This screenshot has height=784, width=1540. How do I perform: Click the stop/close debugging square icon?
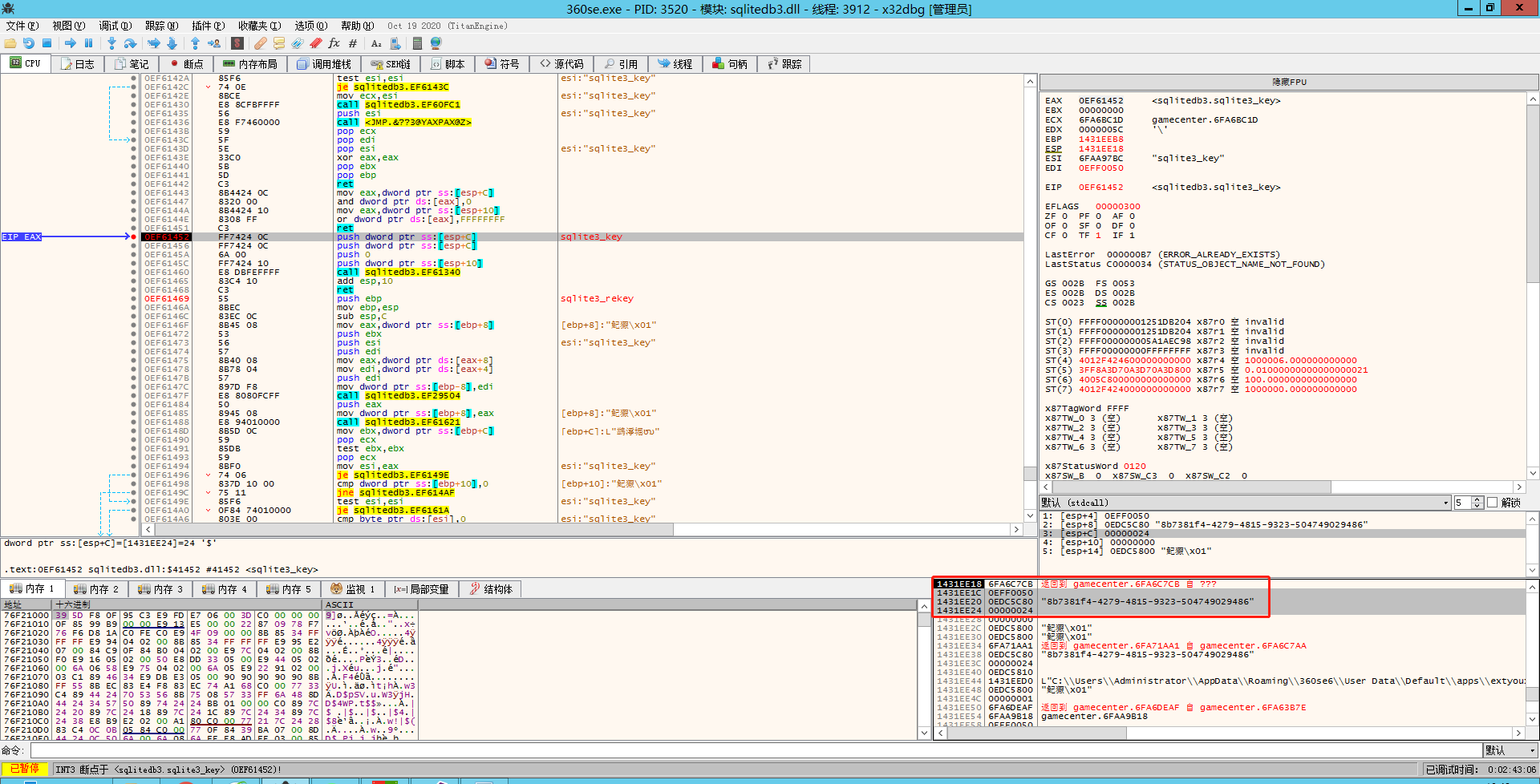point(47,43)
